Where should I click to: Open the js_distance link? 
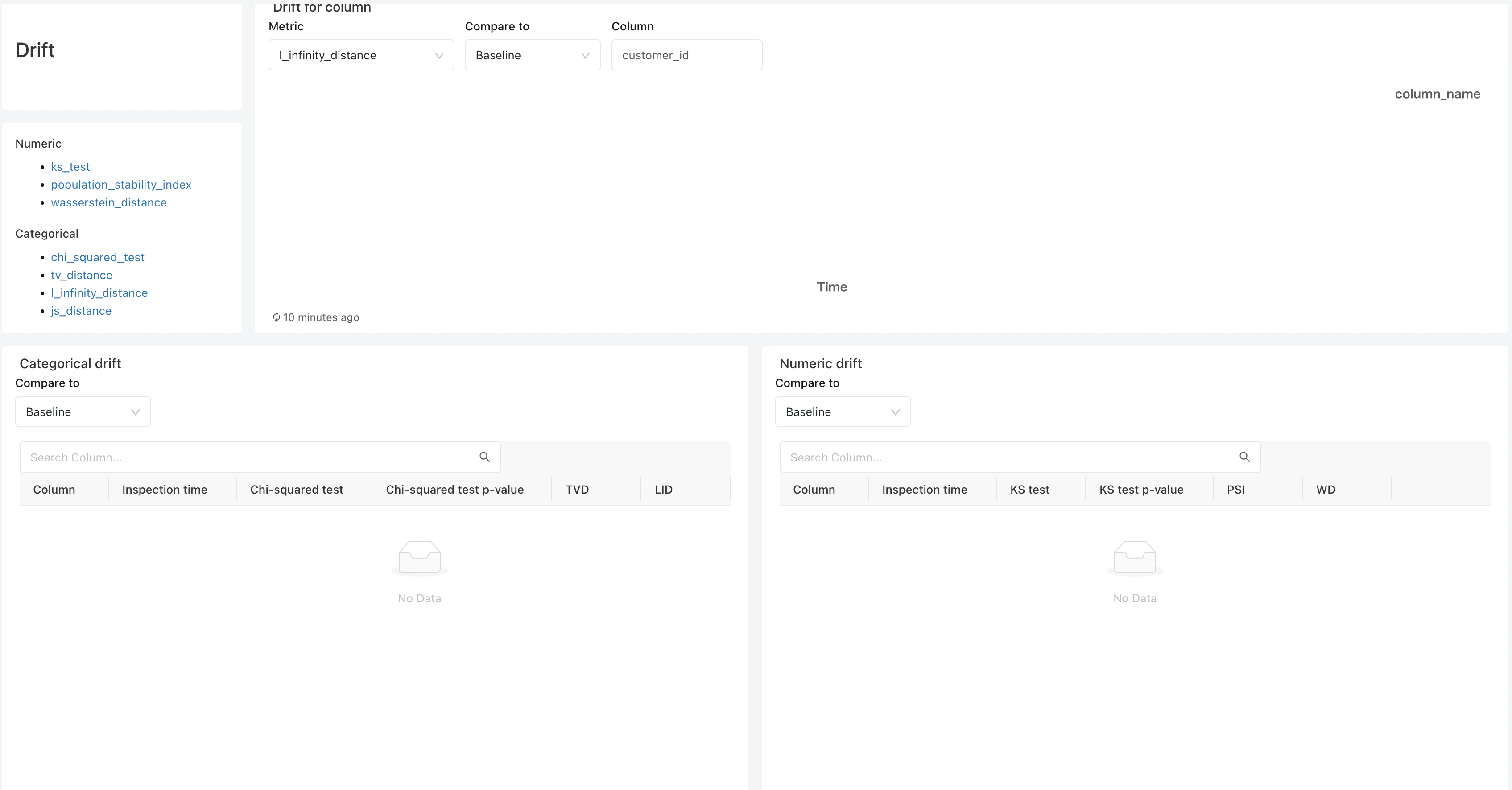(81, 311)
